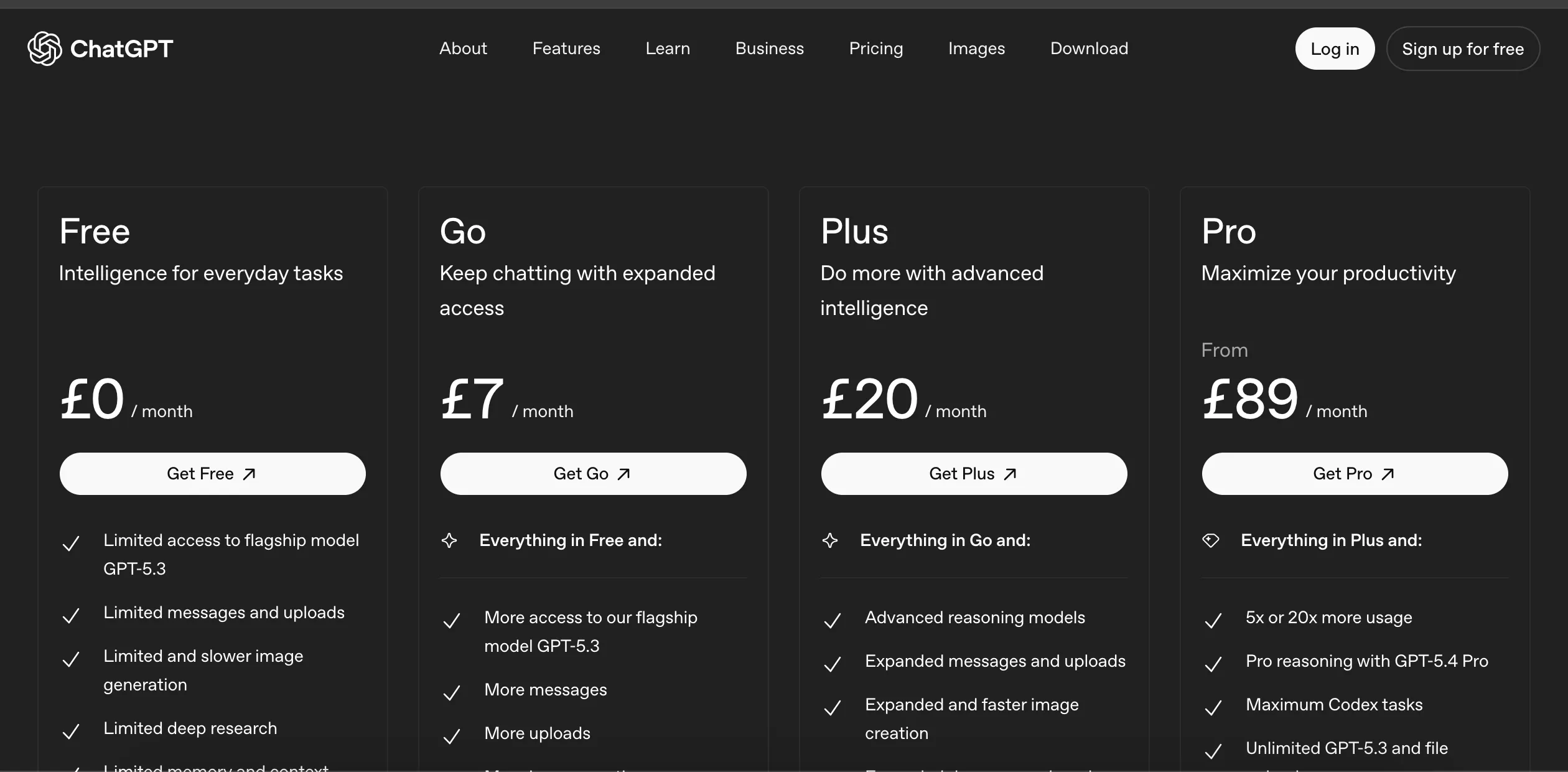Screen dimensions: 1568x772
Task: Click the checkmark next to Limited deep research
Action: coord(72,731)
